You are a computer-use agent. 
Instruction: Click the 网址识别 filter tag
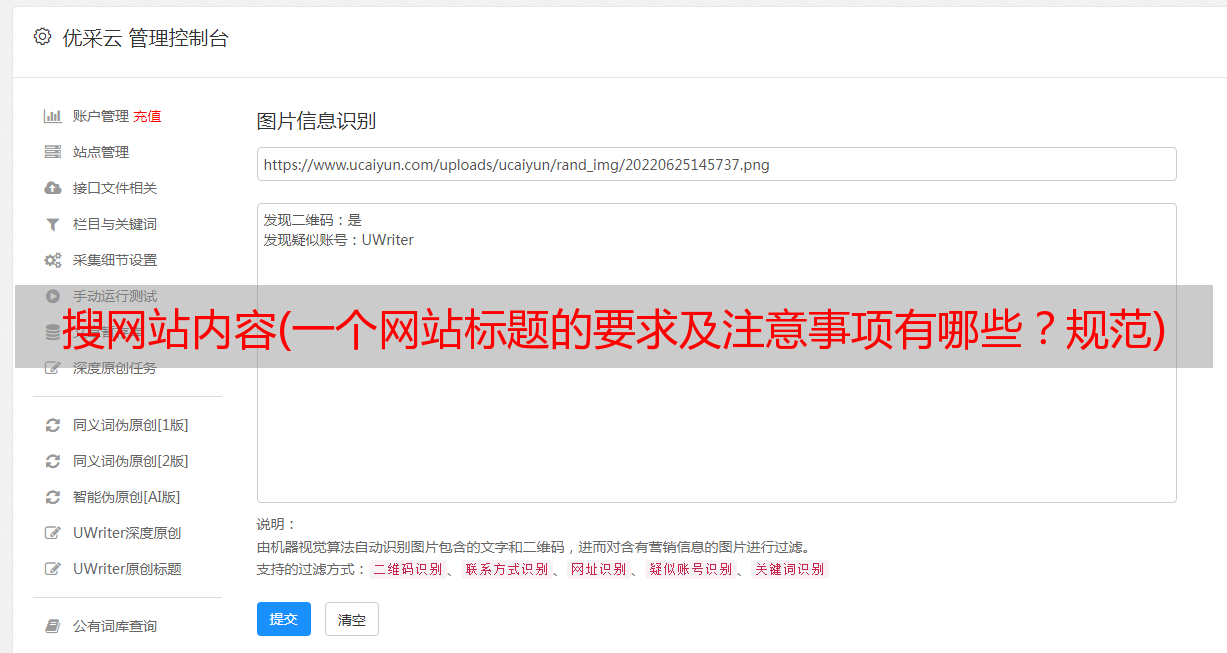point(598,569)
